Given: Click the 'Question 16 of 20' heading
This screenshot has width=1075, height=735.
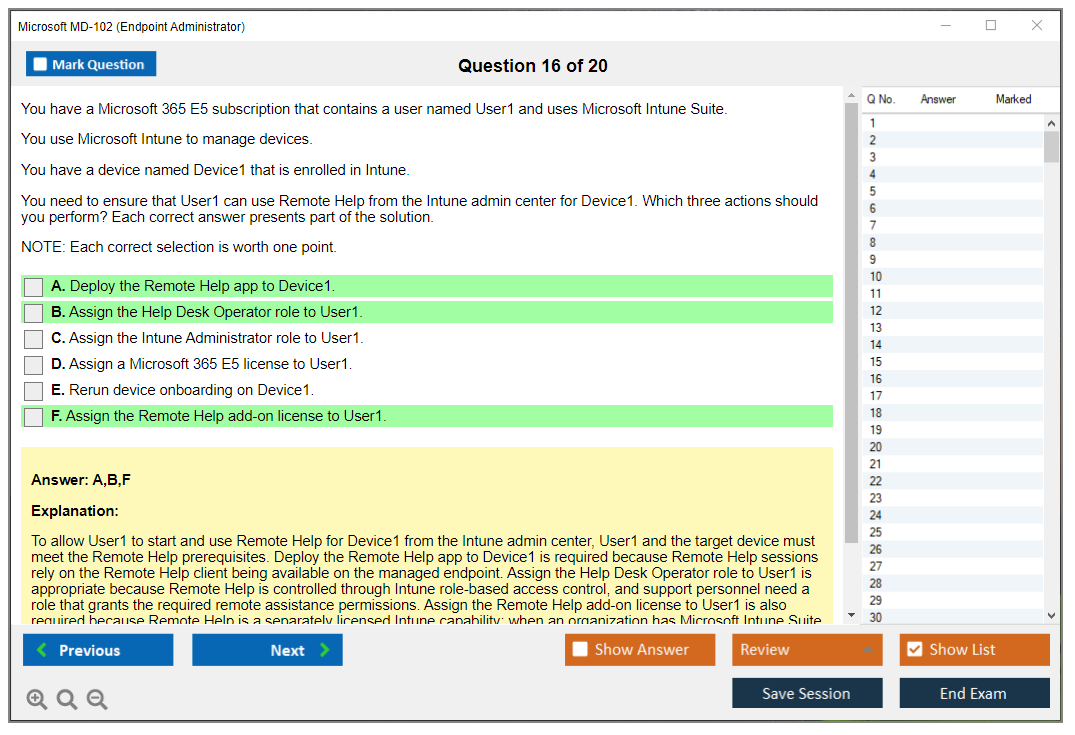Looking at the screenshot, I should pos(533,66).
